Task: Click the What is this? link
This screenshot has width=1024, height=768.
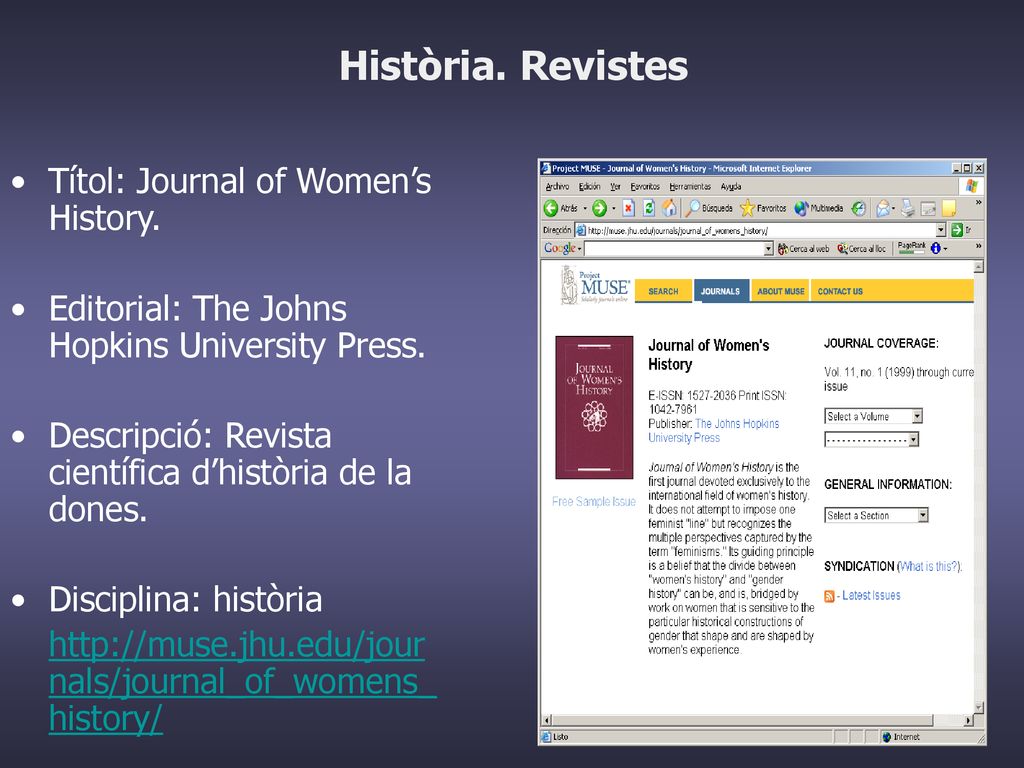Action: [x=929, y=566]
